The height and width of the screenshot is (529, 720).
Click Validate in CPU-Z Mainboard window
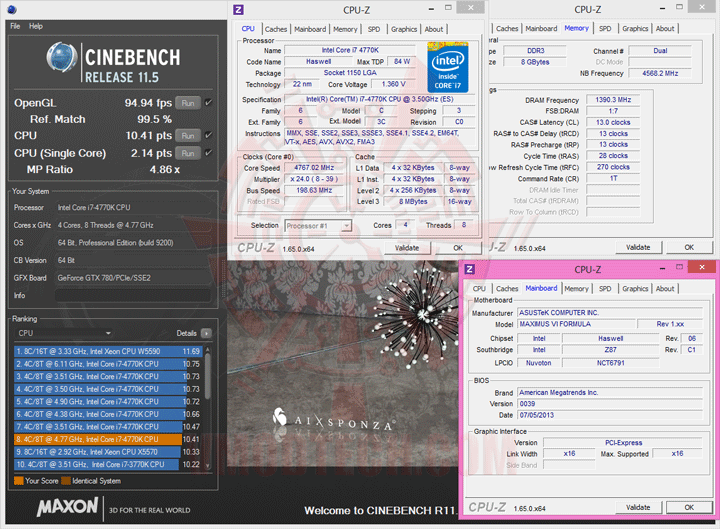coord(638,507)
